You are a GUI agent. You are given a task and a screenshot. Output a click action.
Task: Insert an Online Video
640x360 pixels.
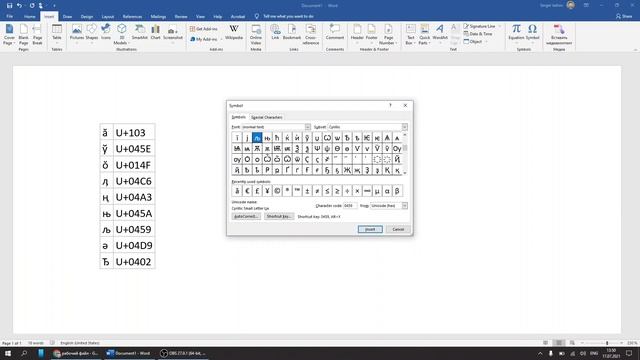(x=256, y=34)
